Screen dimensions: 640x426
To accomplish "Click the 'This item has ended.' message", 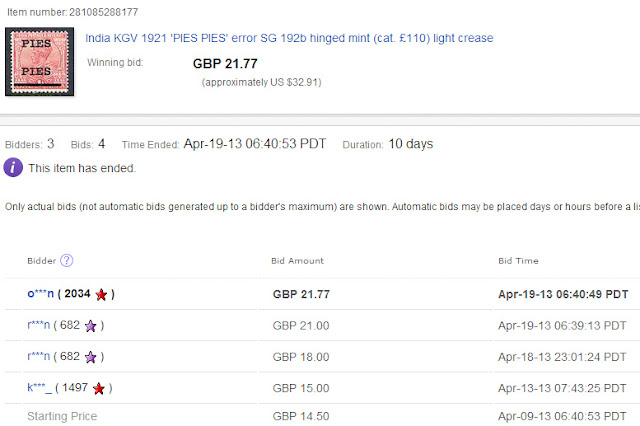I will (82, 168).
